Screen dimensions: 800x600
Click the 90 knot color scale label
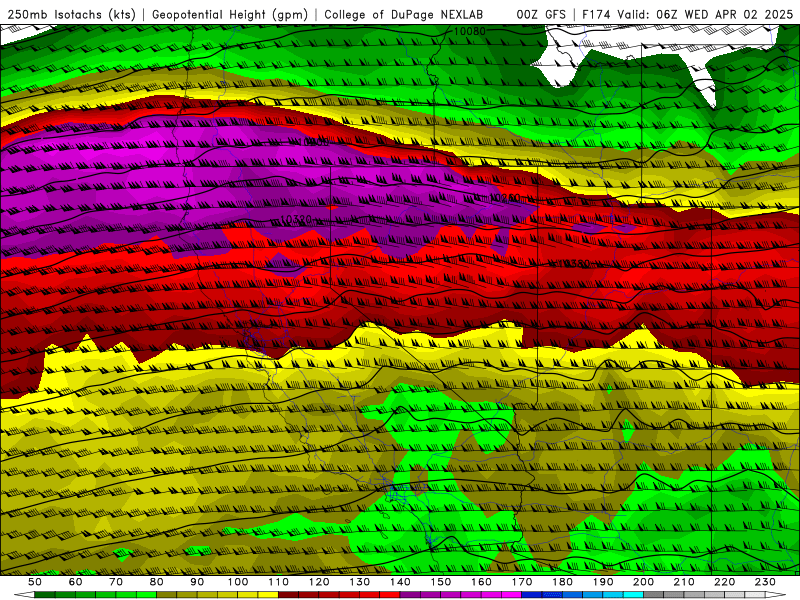tap(197, 582)
